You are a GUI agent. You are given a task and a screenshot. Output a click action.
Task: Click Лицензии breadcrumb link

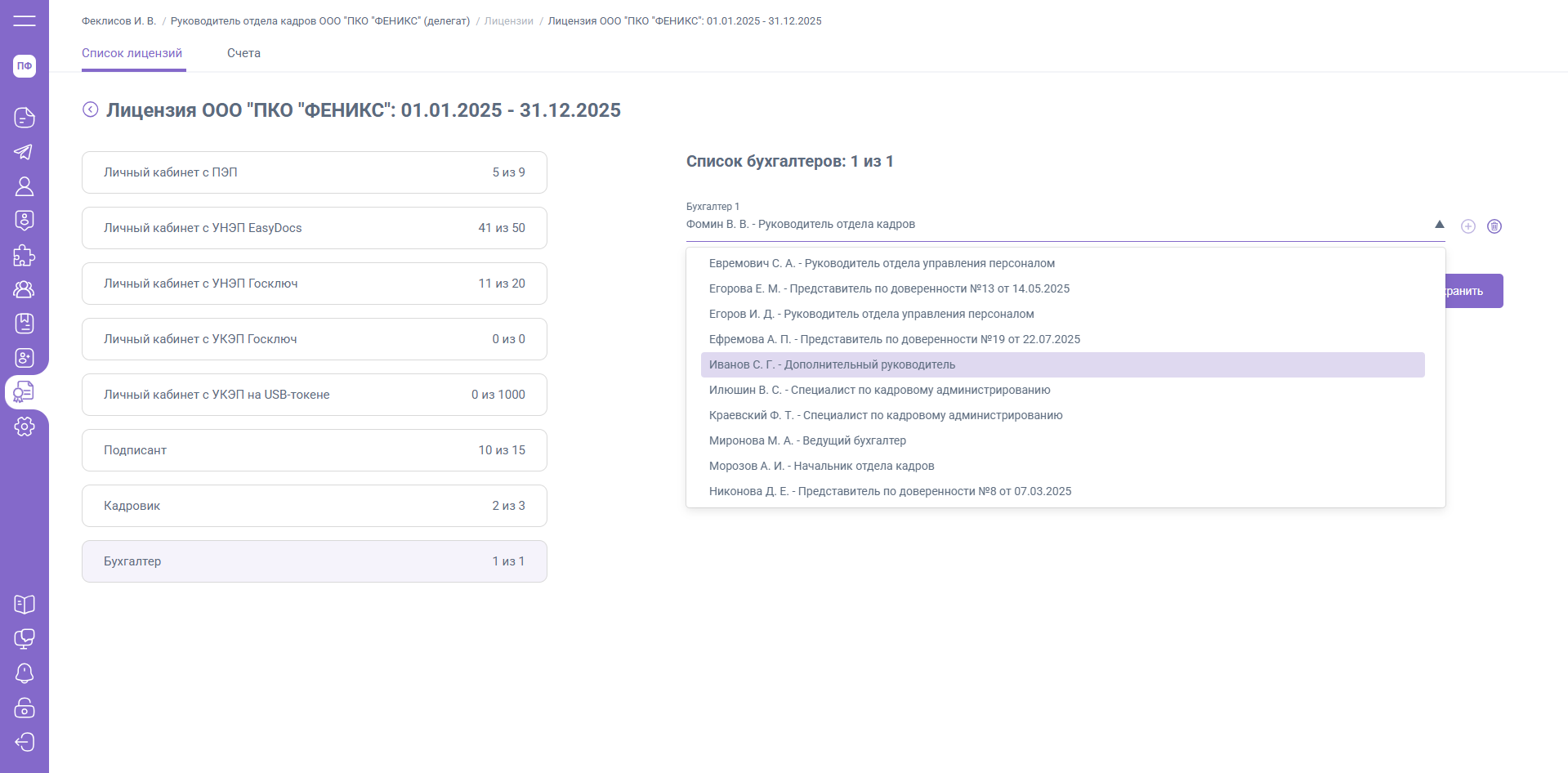coord(508,21)
